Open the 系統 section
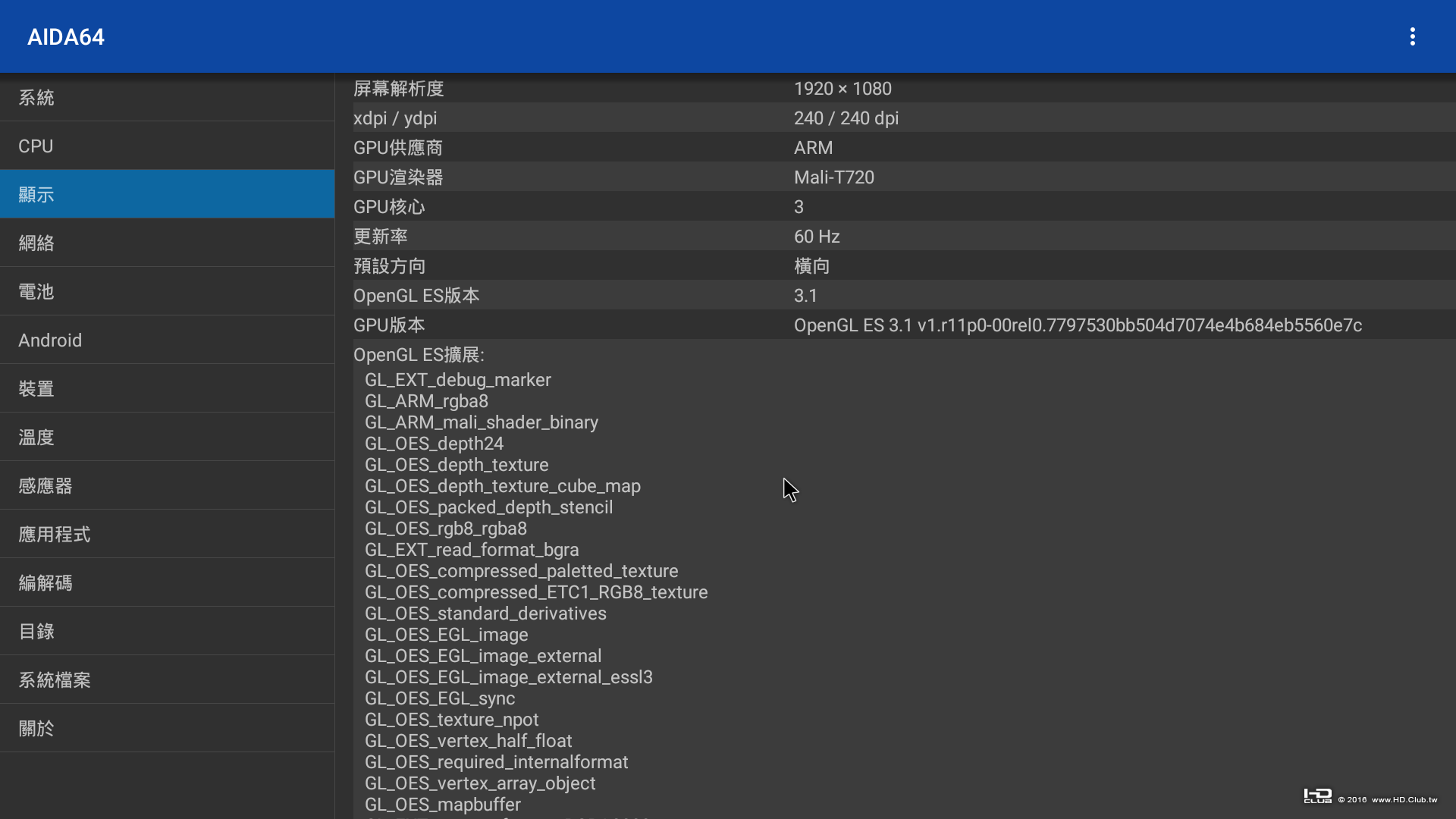 click(x=167, y=97)
